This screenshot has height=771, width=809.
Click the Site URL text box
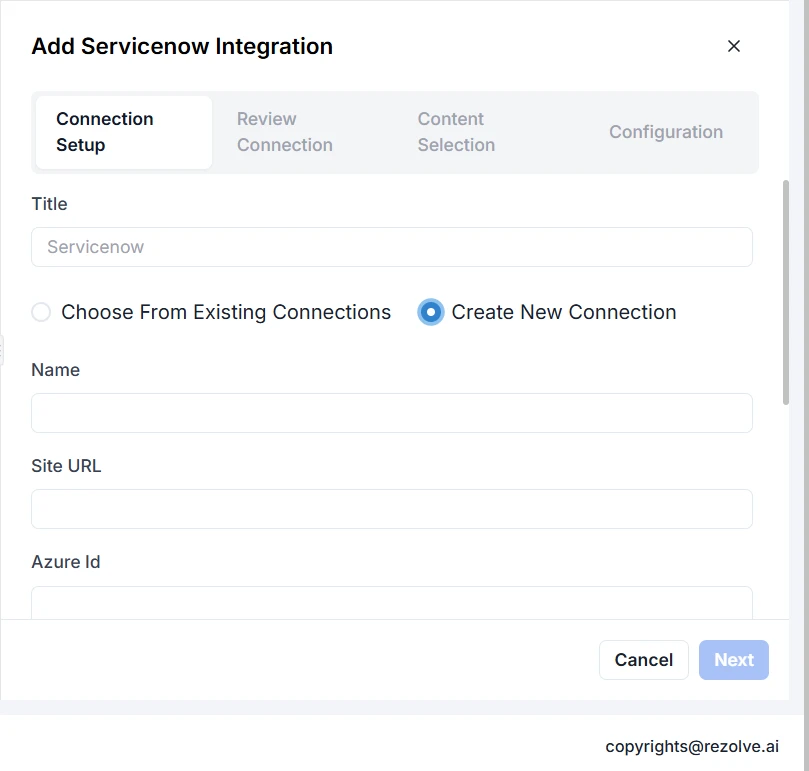pos(391,509)
